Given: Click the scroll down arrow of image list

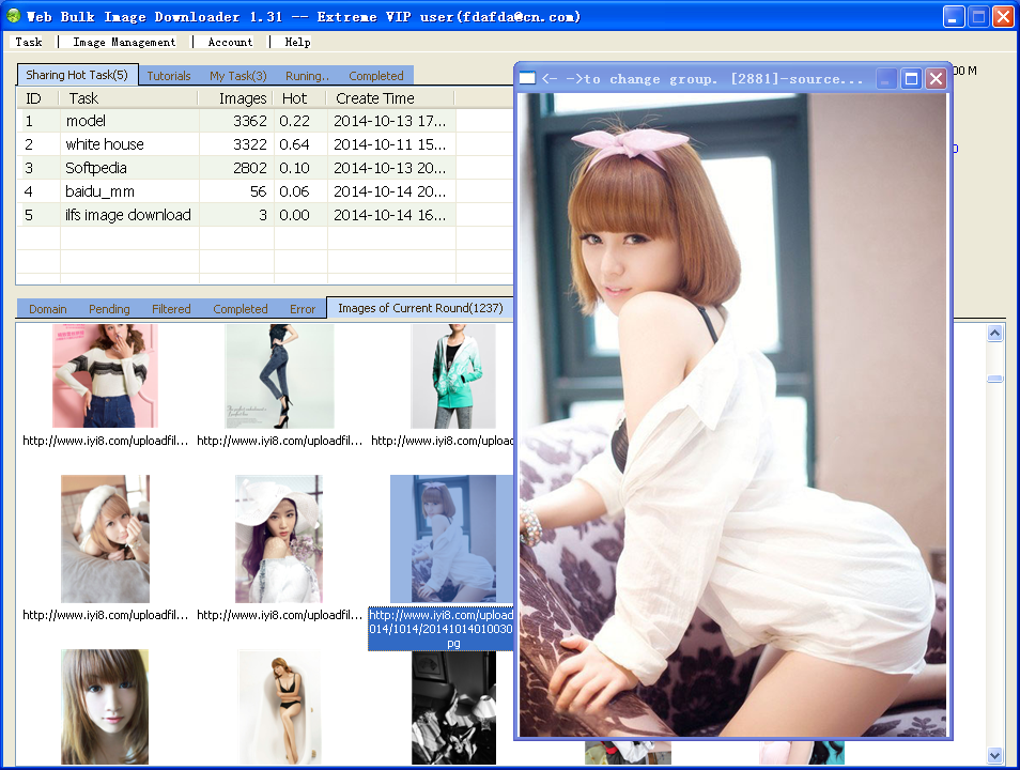Looking at the screenshot, I should point(995,755).
